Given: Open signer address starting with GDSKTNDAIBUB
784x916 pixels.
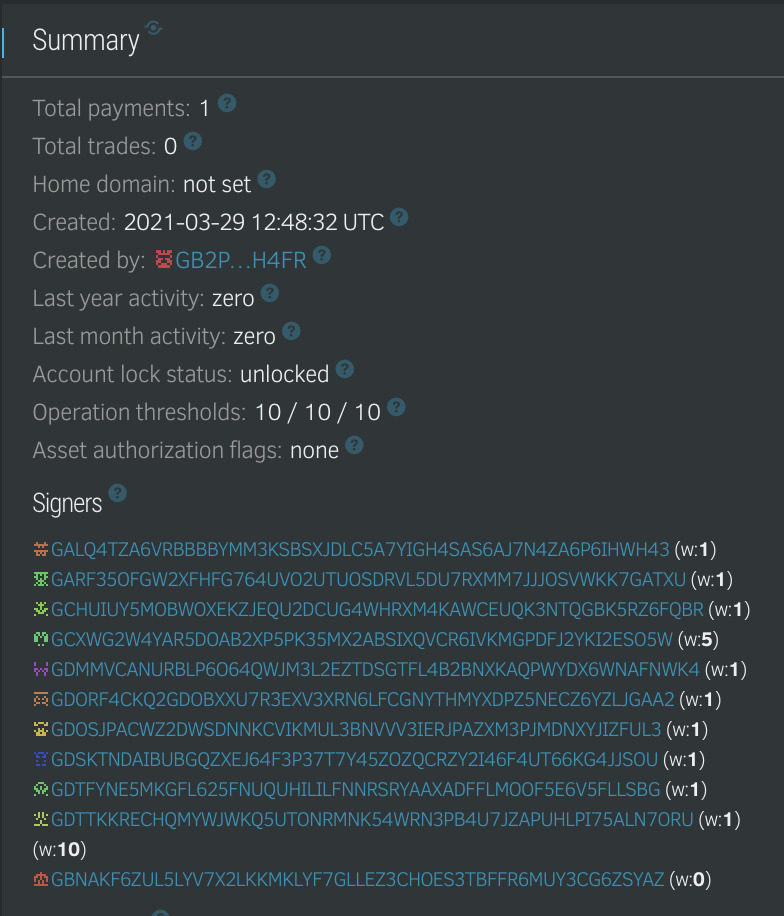Looking at the screenshot, I should (x=354, y=759).
